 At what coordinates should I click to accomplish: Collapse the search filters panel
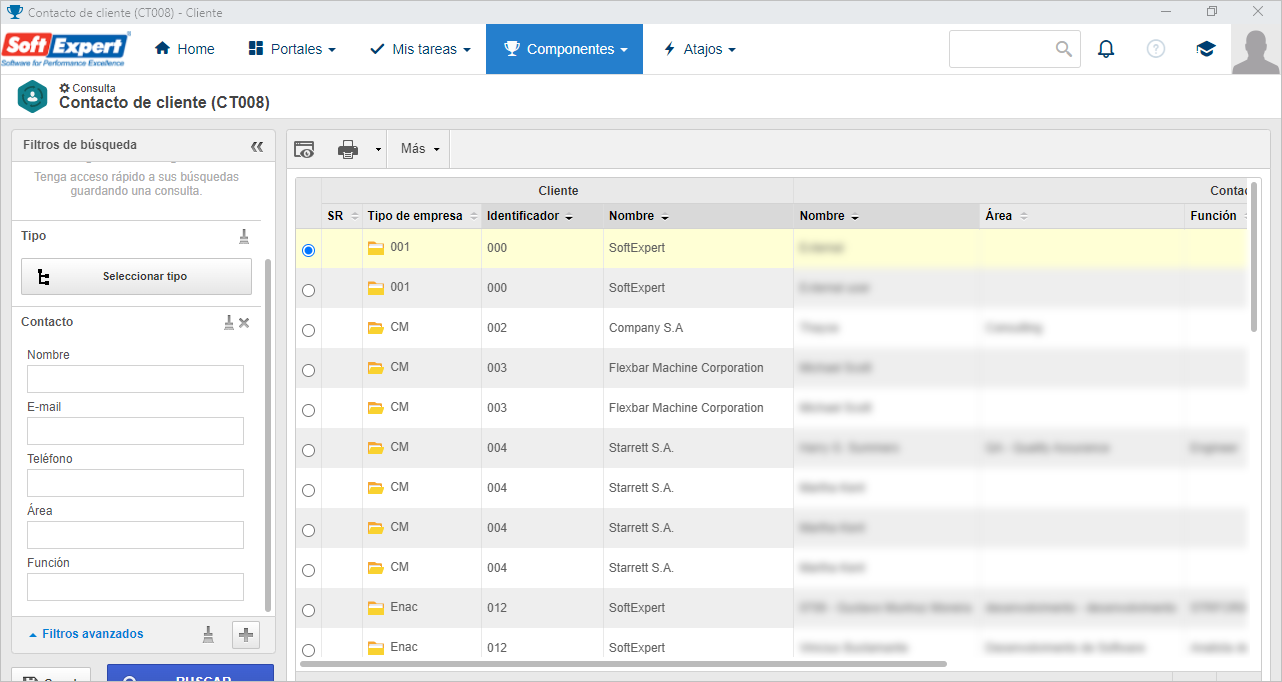[257, 146]
